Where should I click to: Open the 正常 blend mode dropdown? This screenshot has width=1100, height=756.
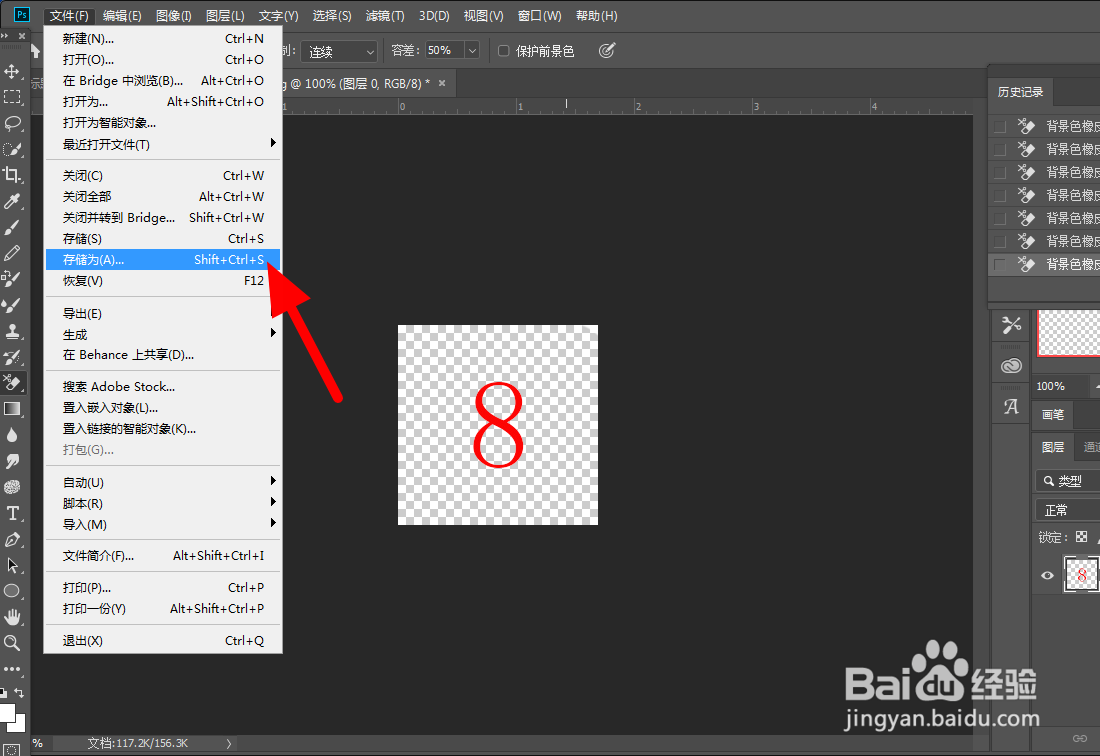1067,510
